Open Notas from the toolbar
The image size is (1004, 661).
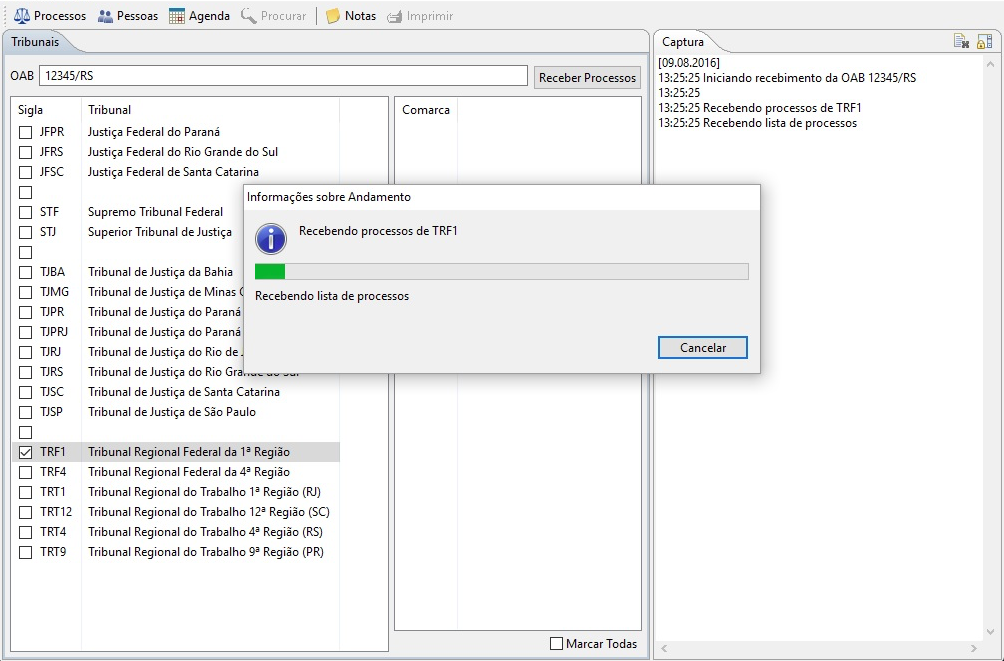[351, 16]
